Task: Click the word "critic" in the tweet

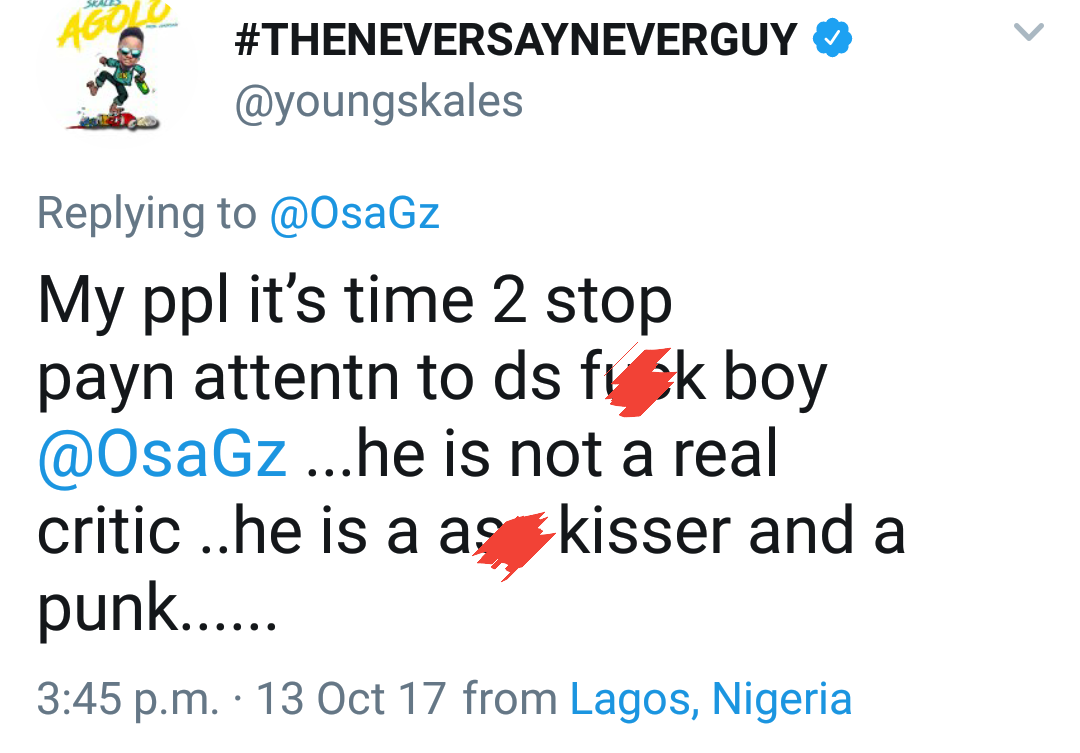Action: (x=109, y=533)
